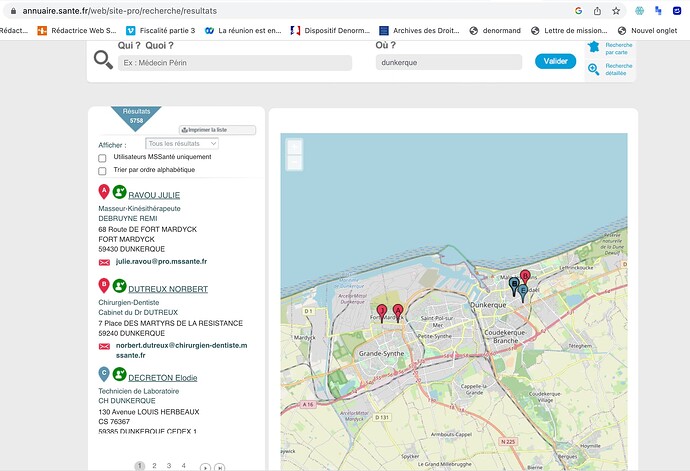This screenshot has height=471, width=690.
Task: Click Technicien de Laboratoire profession text
Action: [x=139, y=391]
